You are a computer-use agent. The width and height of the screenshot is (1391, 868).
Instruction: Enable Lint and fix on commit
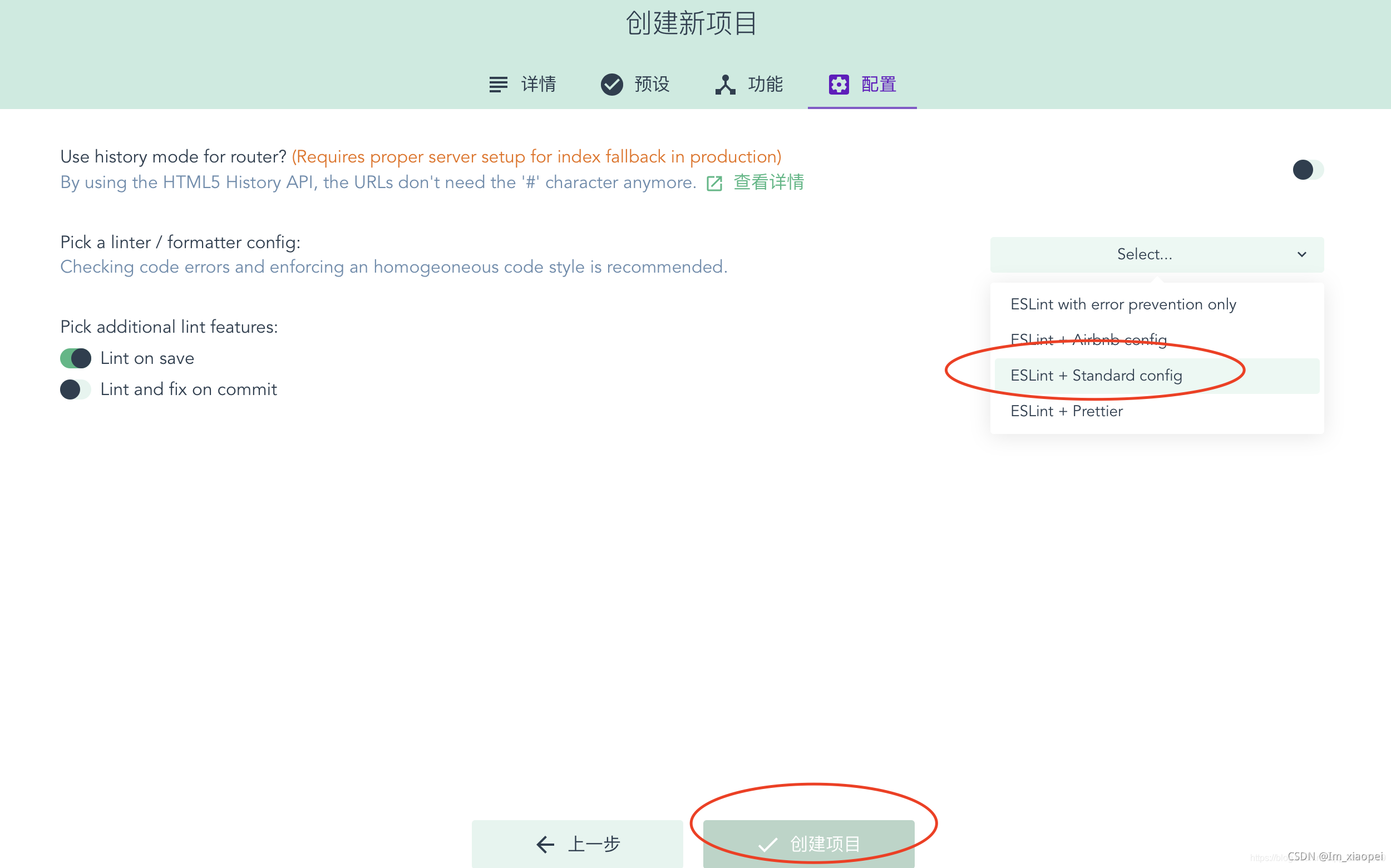(x=76, y=389)
